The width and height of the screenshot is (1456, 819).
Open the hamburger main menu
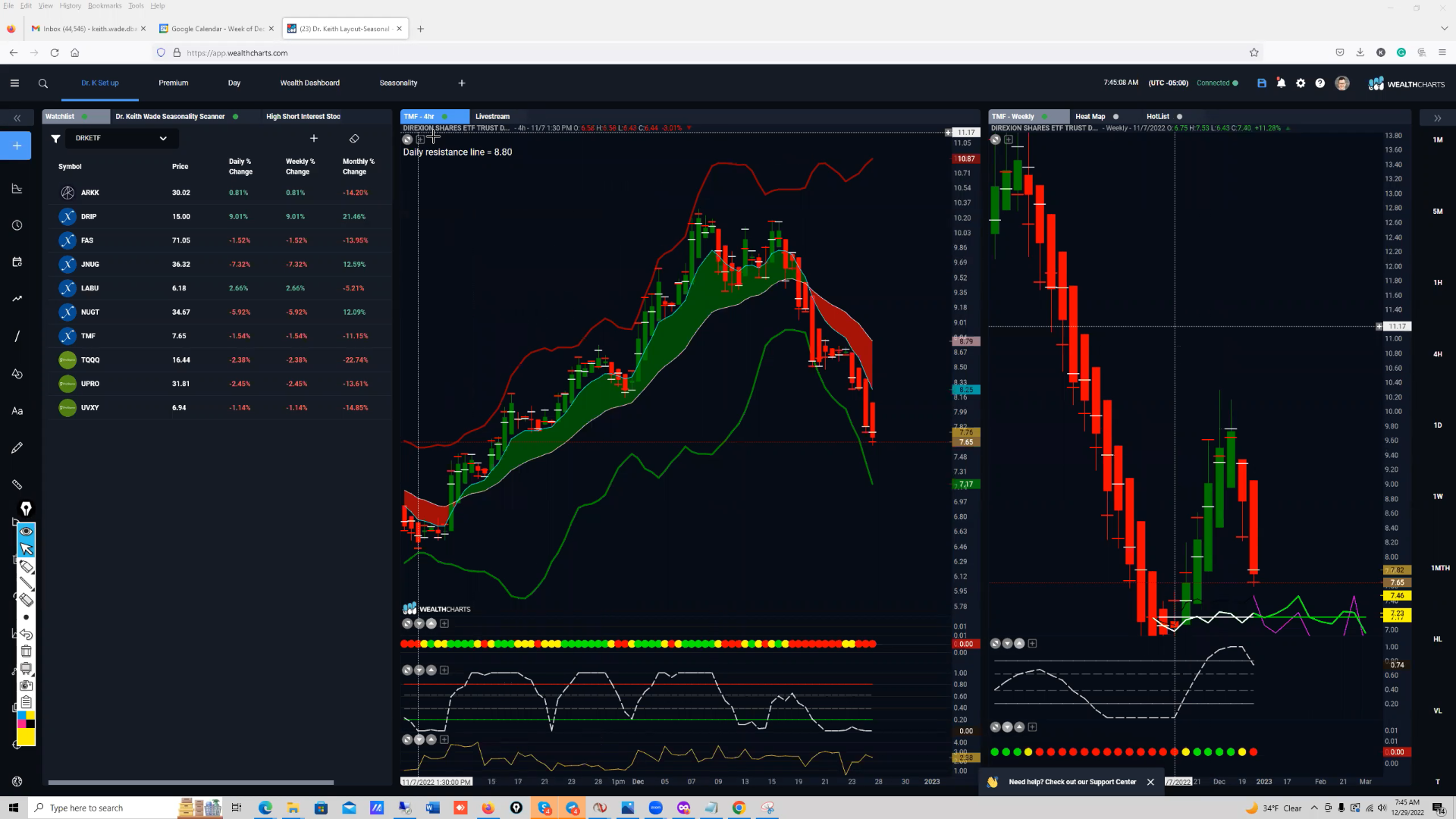tap(14, 83)
